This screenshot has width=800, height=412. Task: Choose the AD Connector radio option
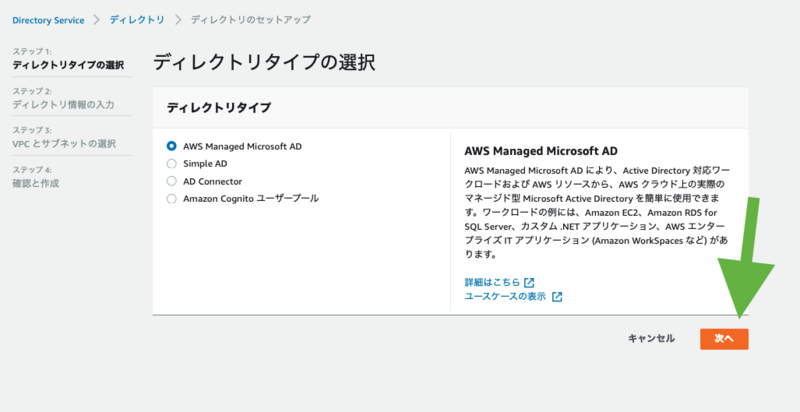click(171, 181)
